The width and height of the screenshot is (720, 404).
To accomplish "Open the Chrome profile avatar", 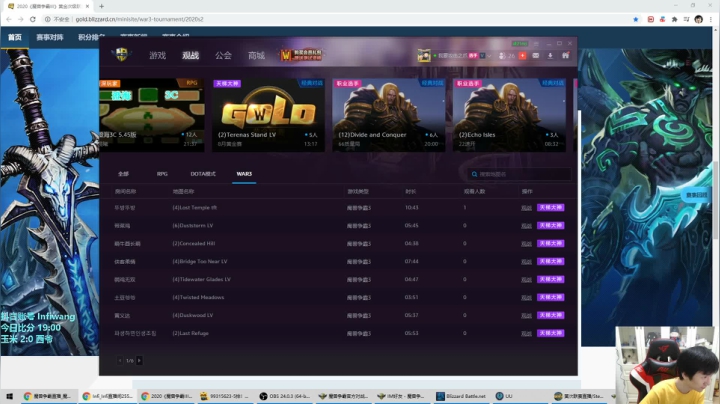I will pyautogui.click(x=698, y=19).
